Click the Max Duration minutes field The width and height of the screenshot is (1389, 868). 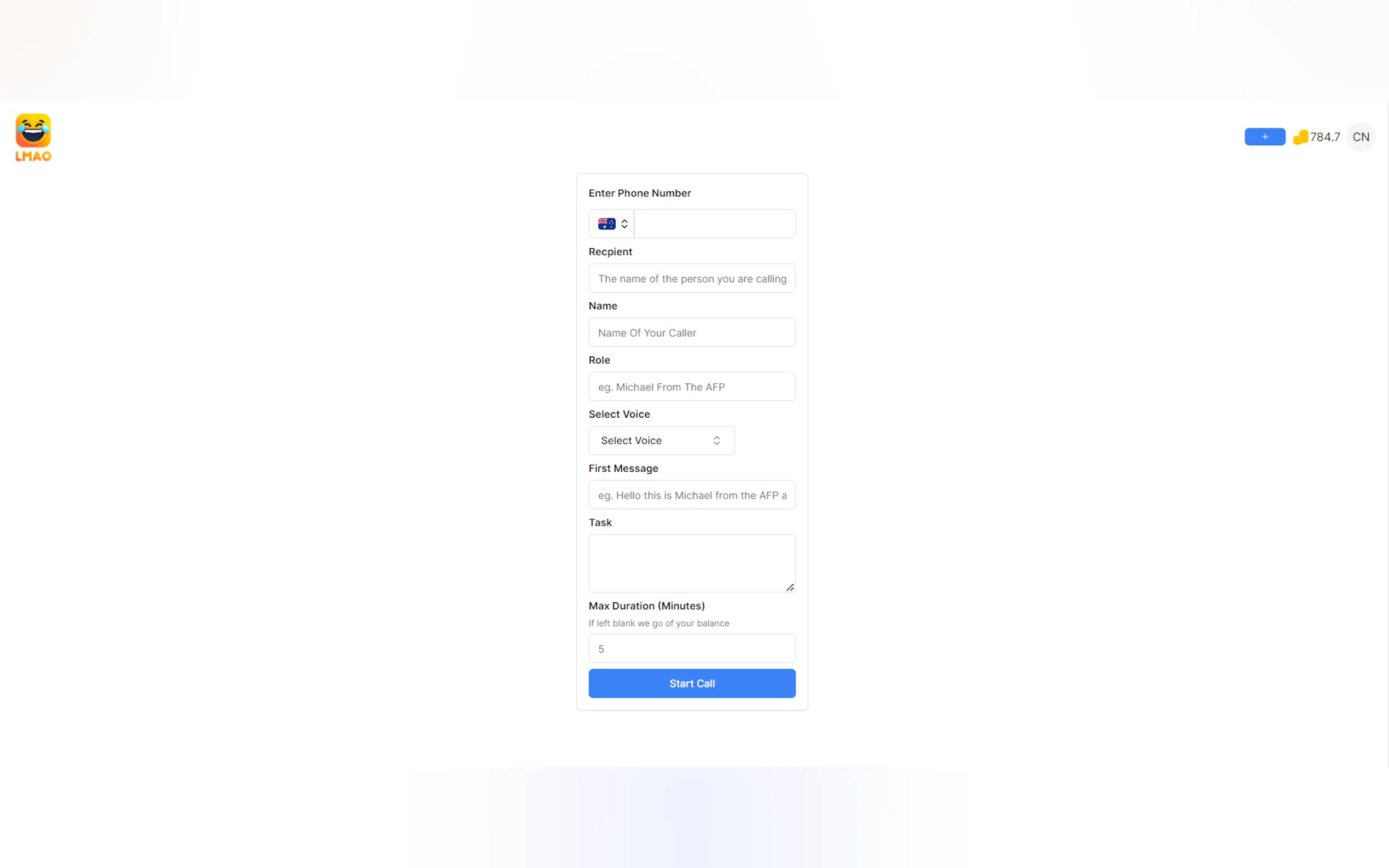click(x=692, y=649)
